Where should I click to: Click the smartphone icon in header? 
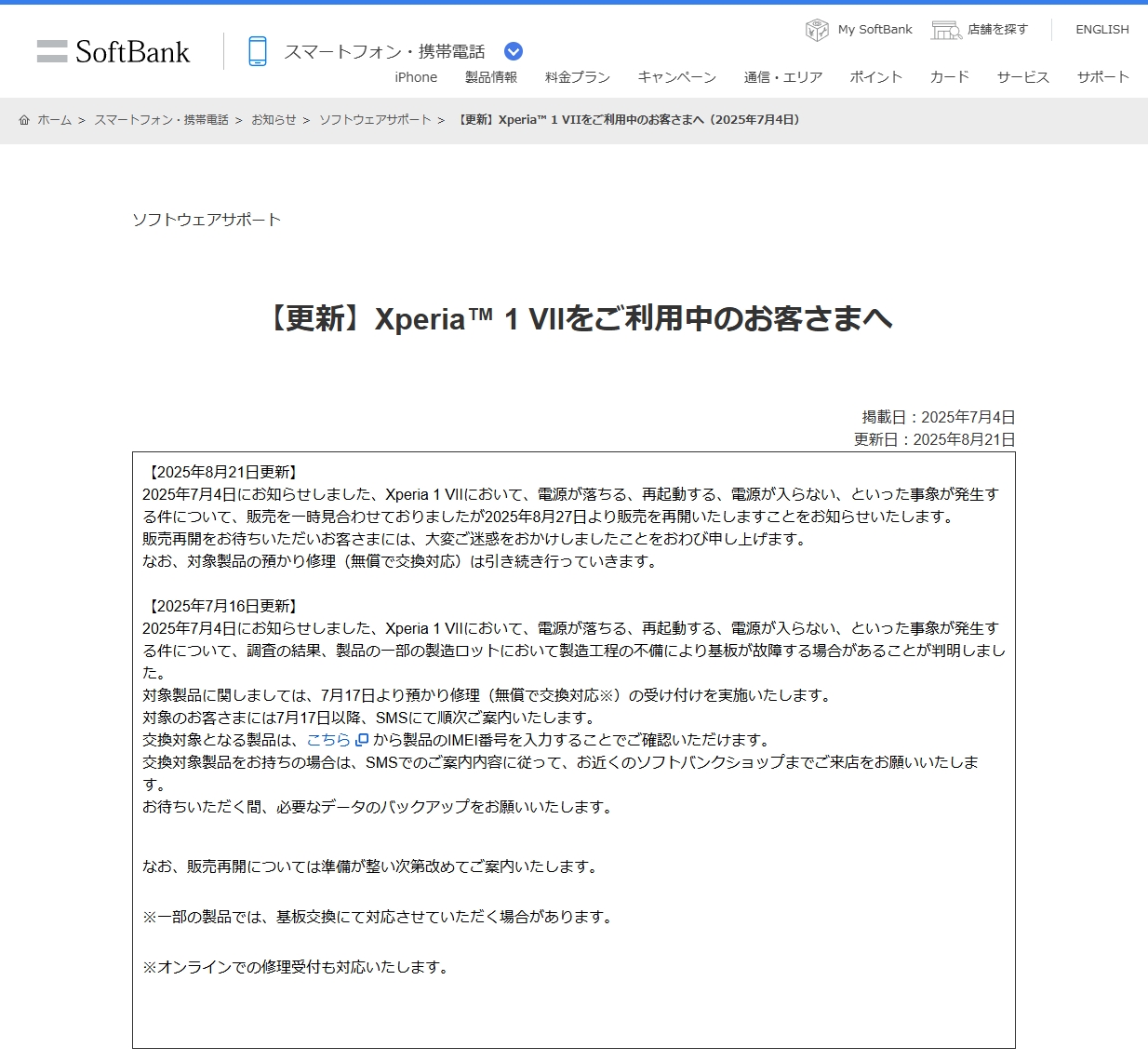258,51
